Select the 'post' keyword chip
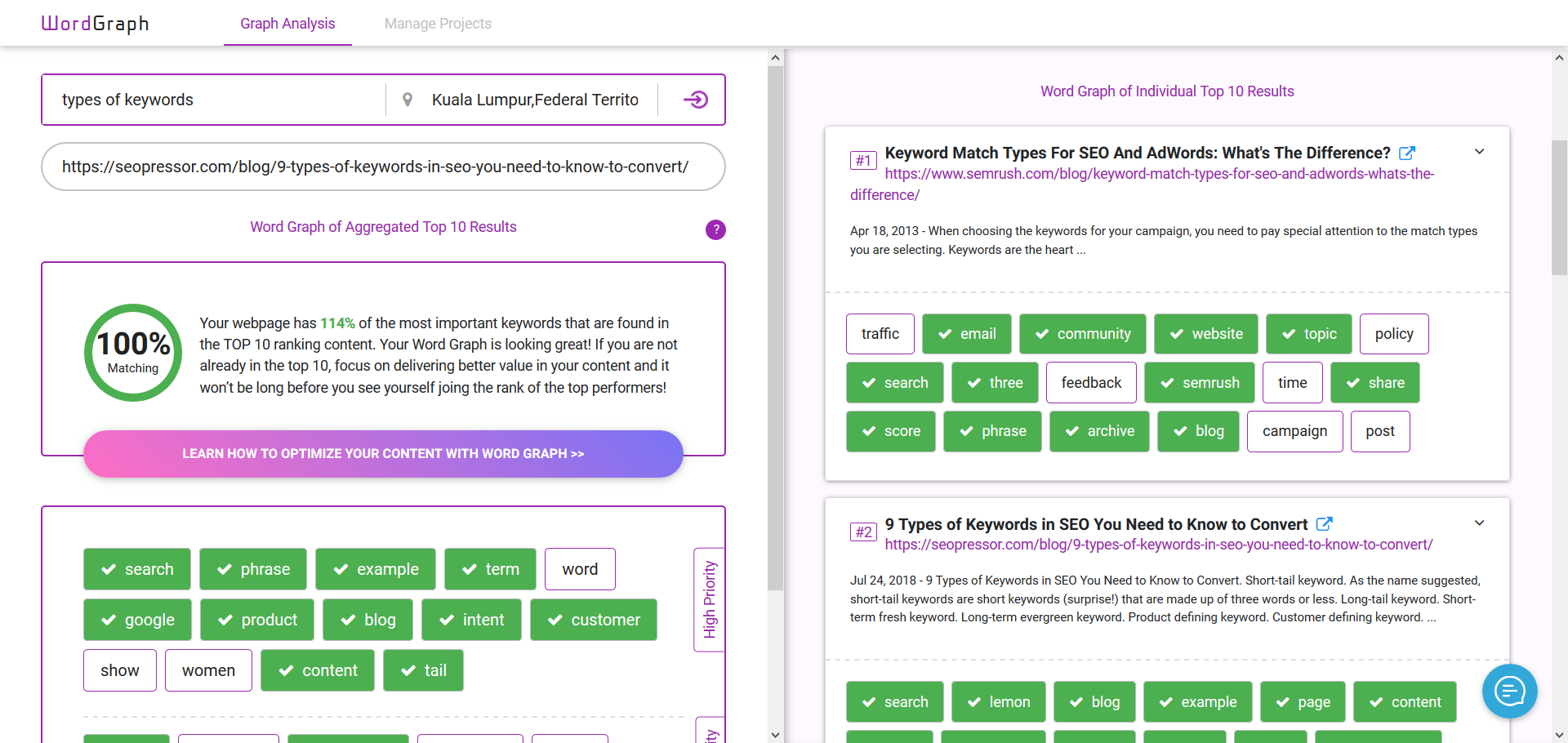This screenshot has height=743, width=1568. [1380, 431]
